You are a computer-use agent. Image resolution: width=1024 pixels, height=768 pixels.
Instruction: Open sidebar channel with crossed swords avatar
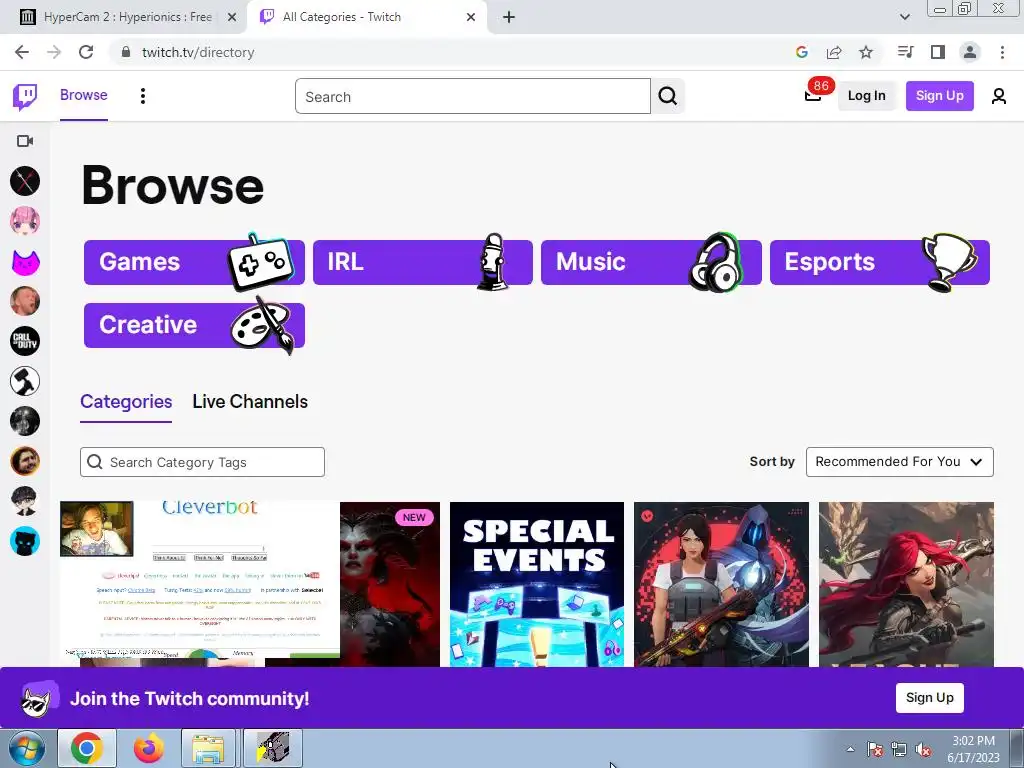25,181
